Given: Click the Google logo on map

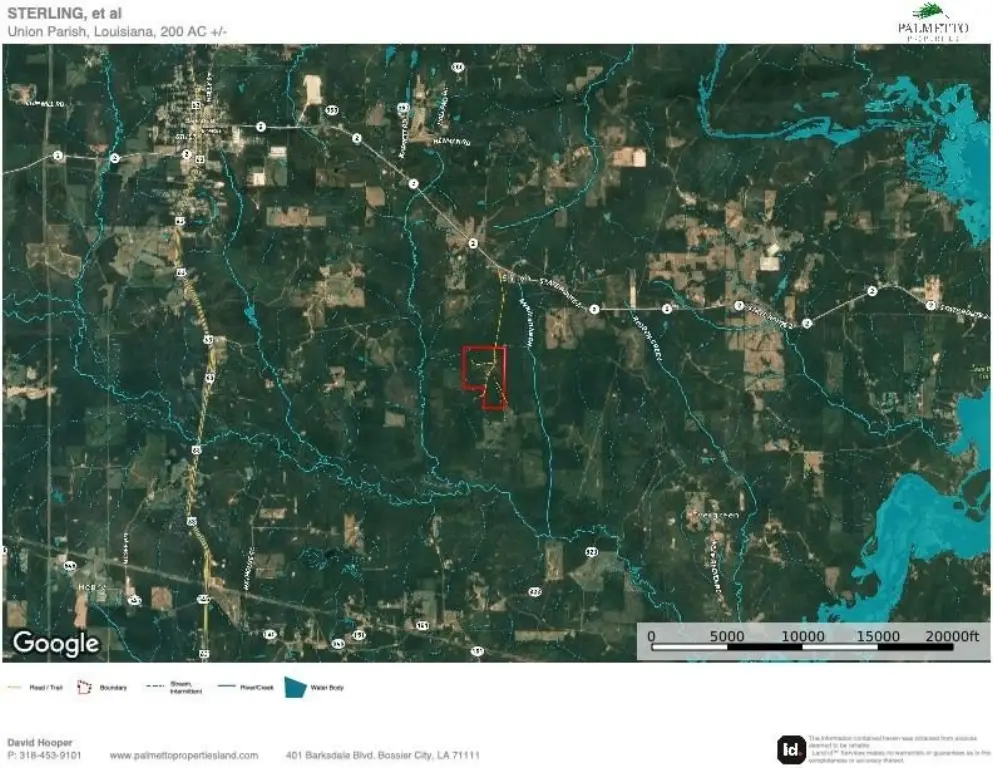Looking at the screenshot, I should (55, 643).
